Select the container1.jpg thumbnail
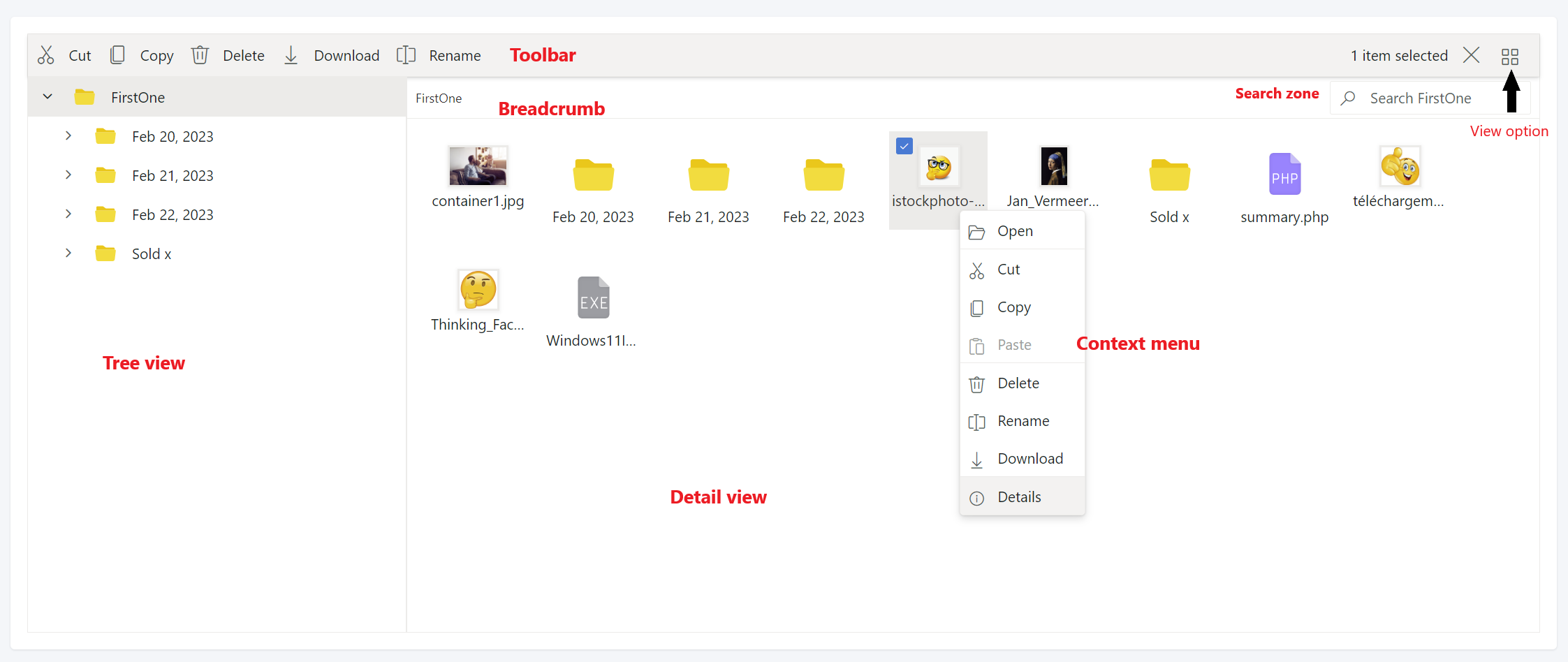1568x662 pixels. pyautogui.click(x=478, y=166)
